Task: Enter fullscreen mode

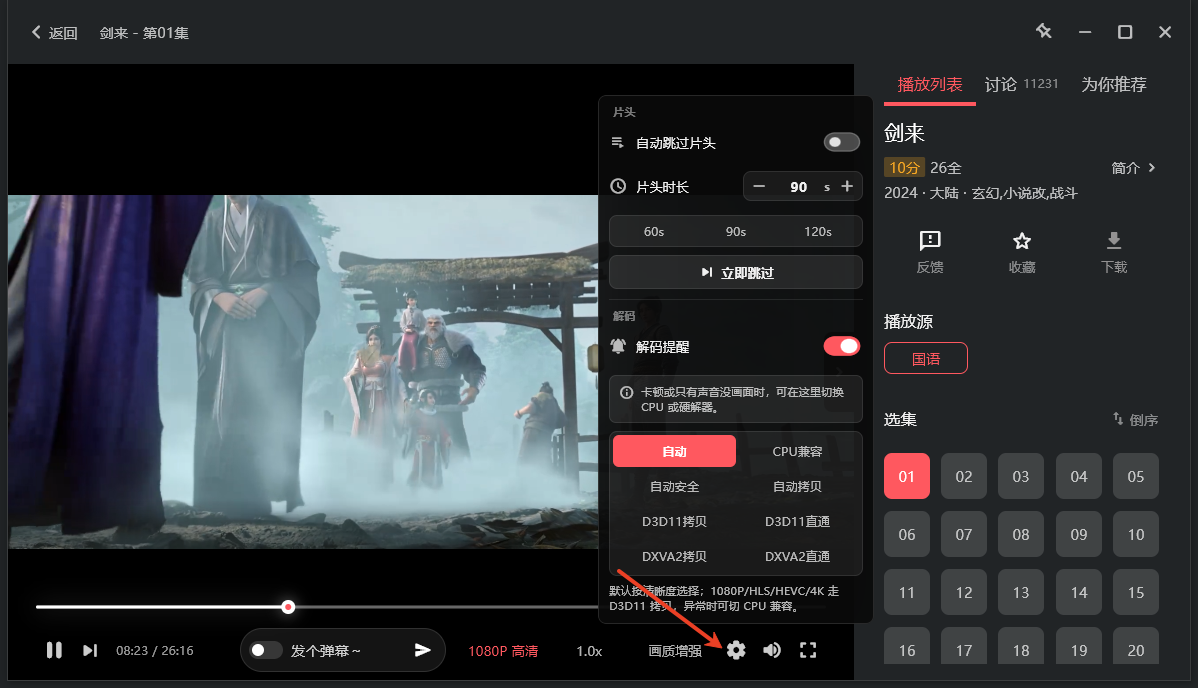Action: 808,651
